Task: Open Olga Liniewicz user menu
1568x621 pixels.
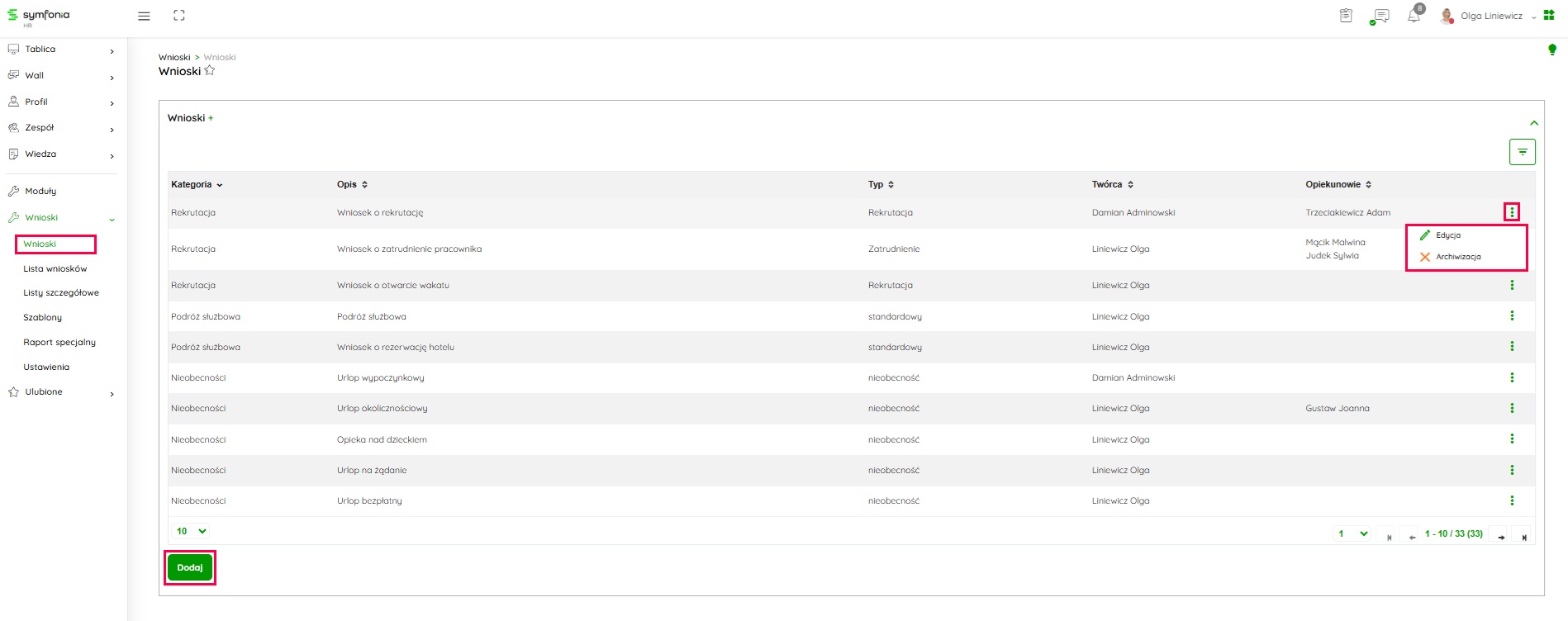Action: click(1490, 16)
